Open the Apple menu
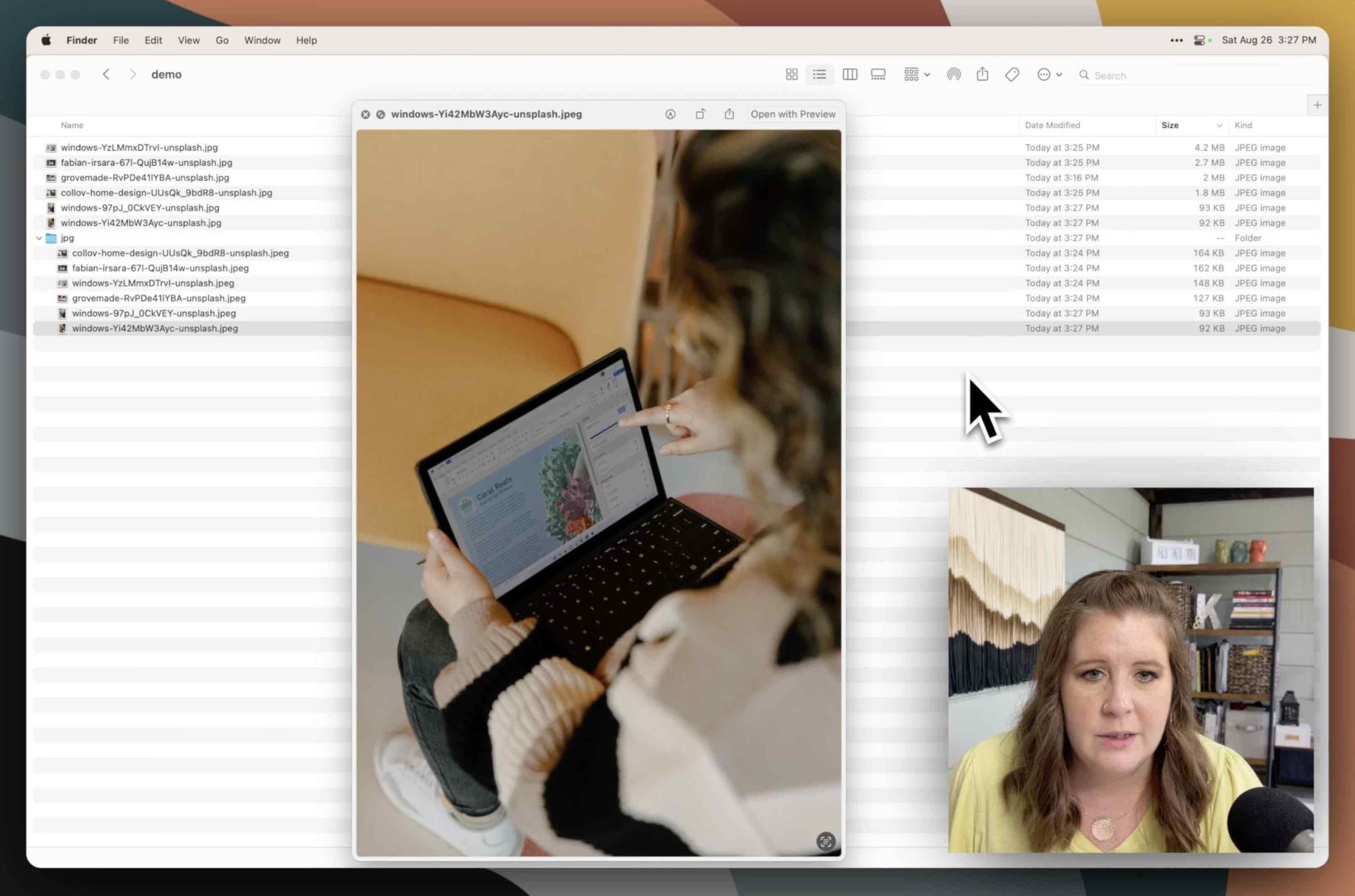Image resolution: width=1355 pixels, height=896 pixels. [x=46, y=40]
